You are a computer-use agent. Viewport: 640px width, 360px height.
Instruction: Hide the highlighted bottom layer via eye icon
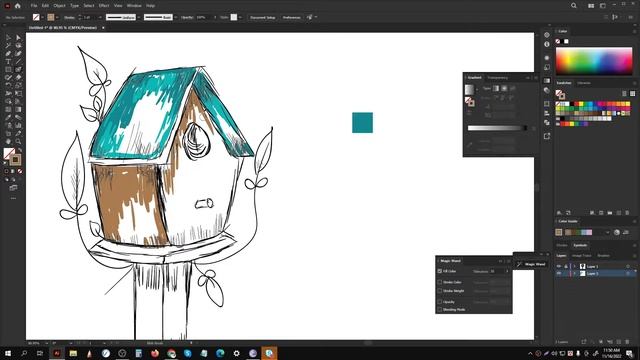coord(559,273)
